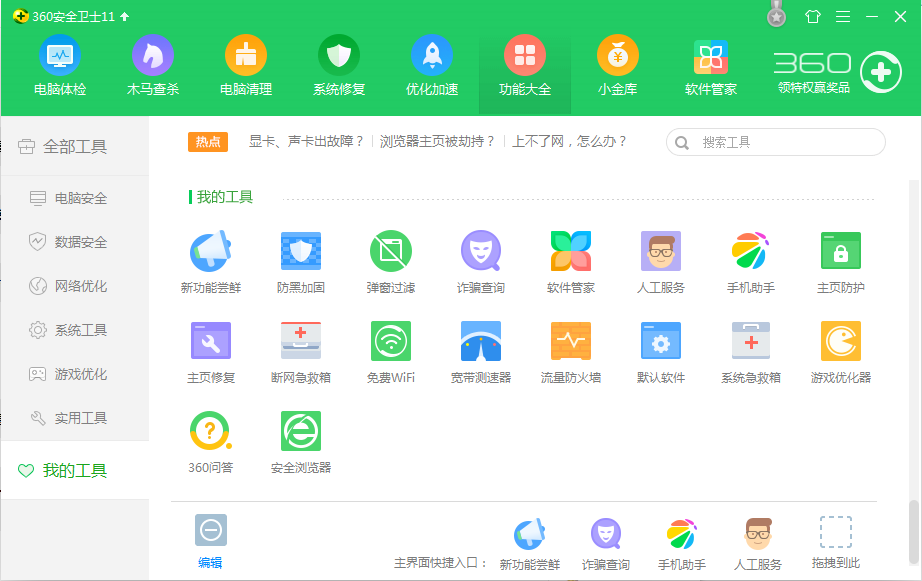922x581 pixels.
Task: Launch 断网急救箱 tool
Action: click(300, 352)
